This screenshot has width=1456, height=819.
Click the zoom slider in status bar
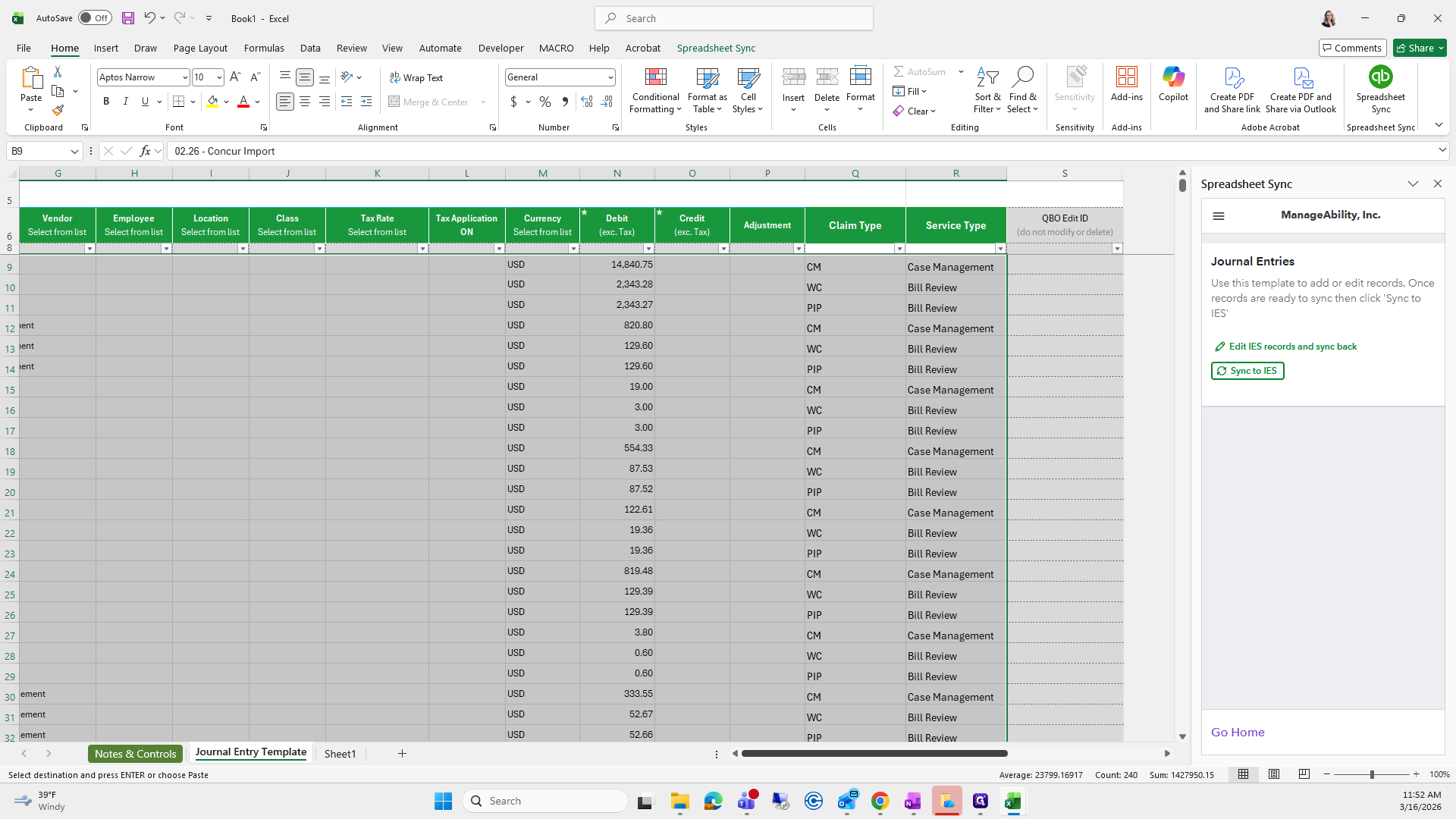tap(1371, 774)
